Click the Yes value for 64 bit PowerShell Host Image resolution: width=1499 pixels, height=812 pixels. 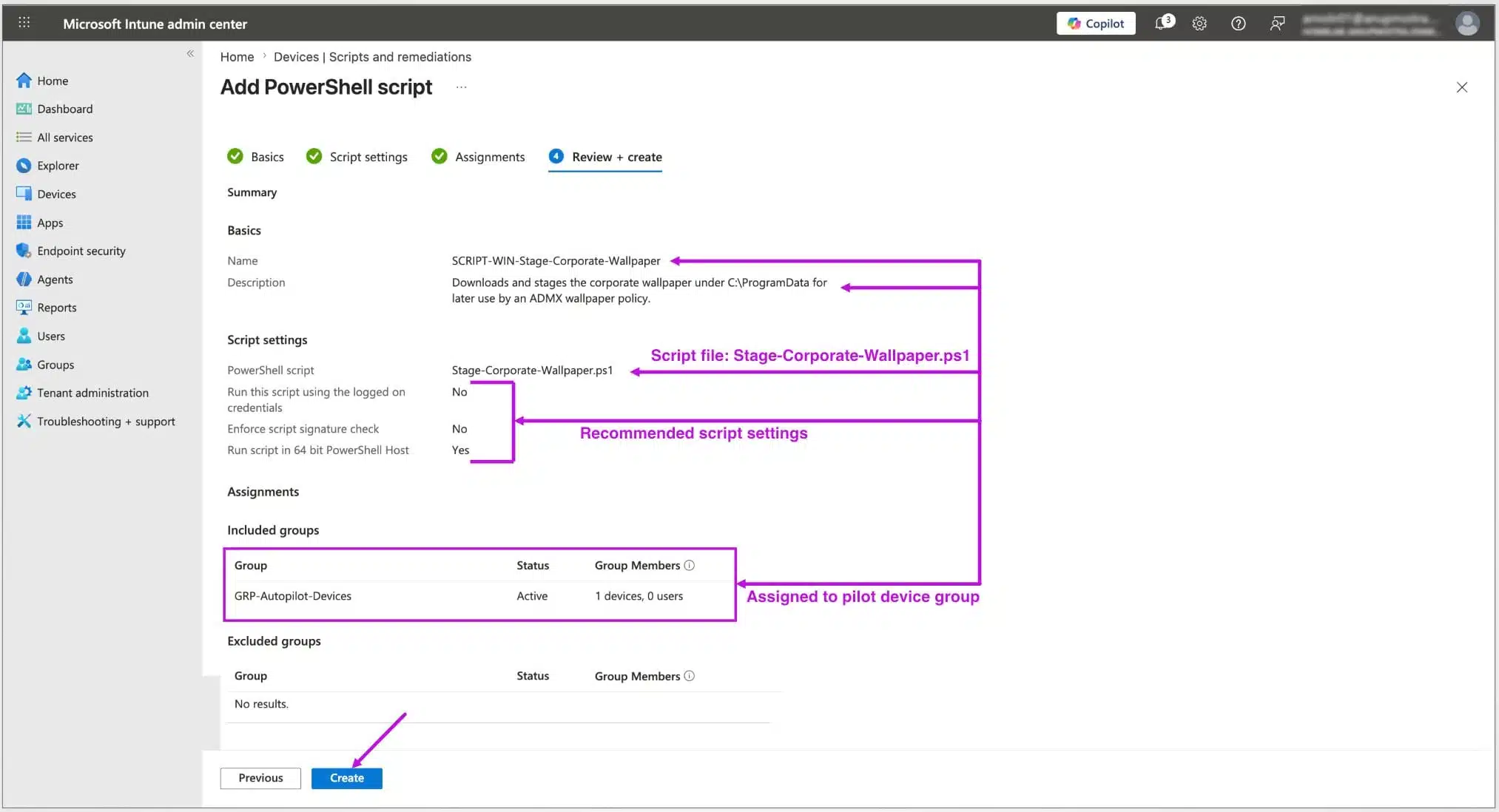coord(460,450)
